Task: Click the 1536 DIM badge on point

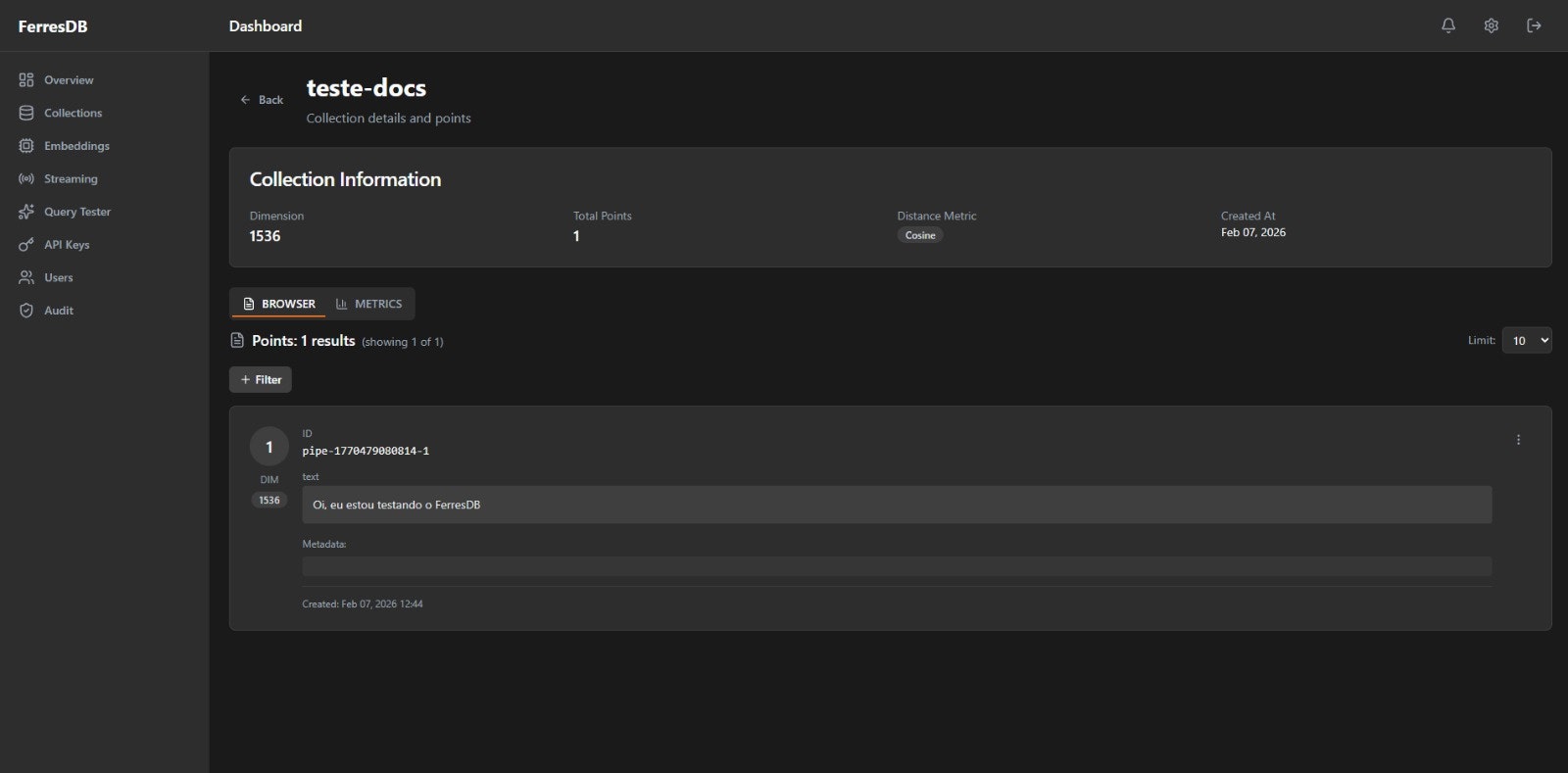Action: click(x=269, y=500)
